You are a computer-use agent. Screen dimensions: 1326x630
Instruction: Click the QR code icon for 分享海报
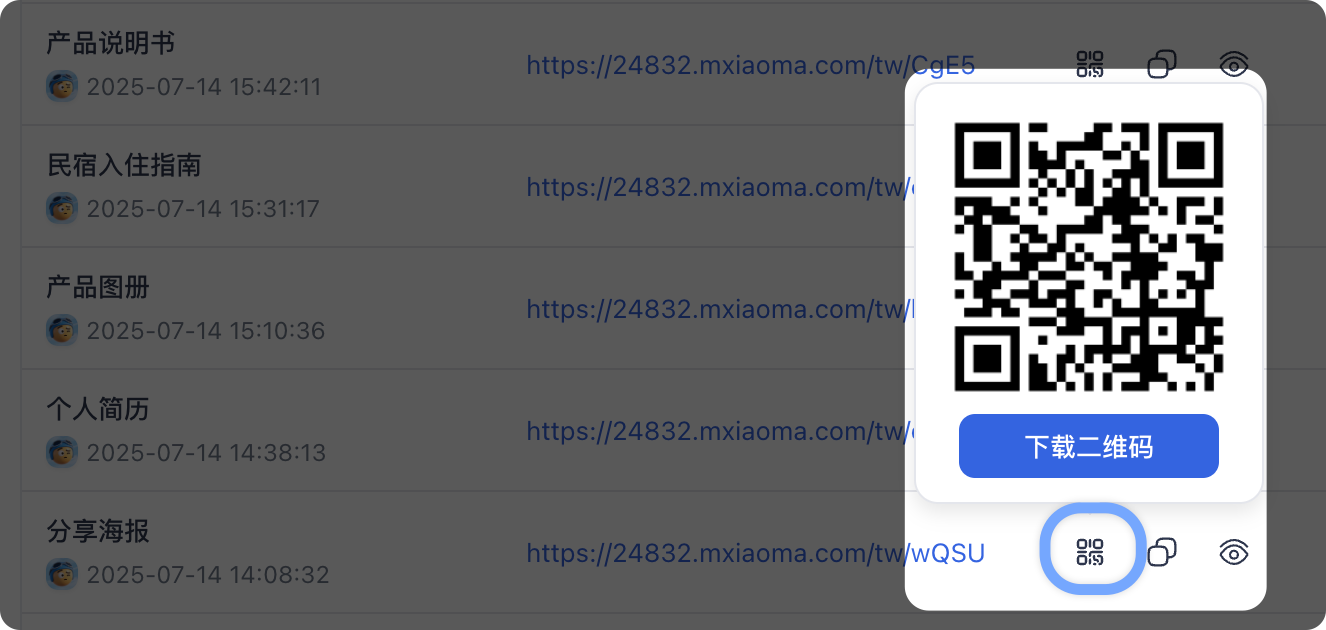click(1090, 552)
